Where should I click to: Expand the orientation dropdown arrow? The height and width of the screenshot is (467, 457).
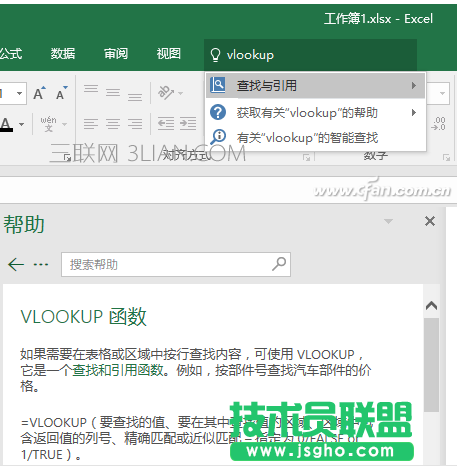tap(180, 93)
